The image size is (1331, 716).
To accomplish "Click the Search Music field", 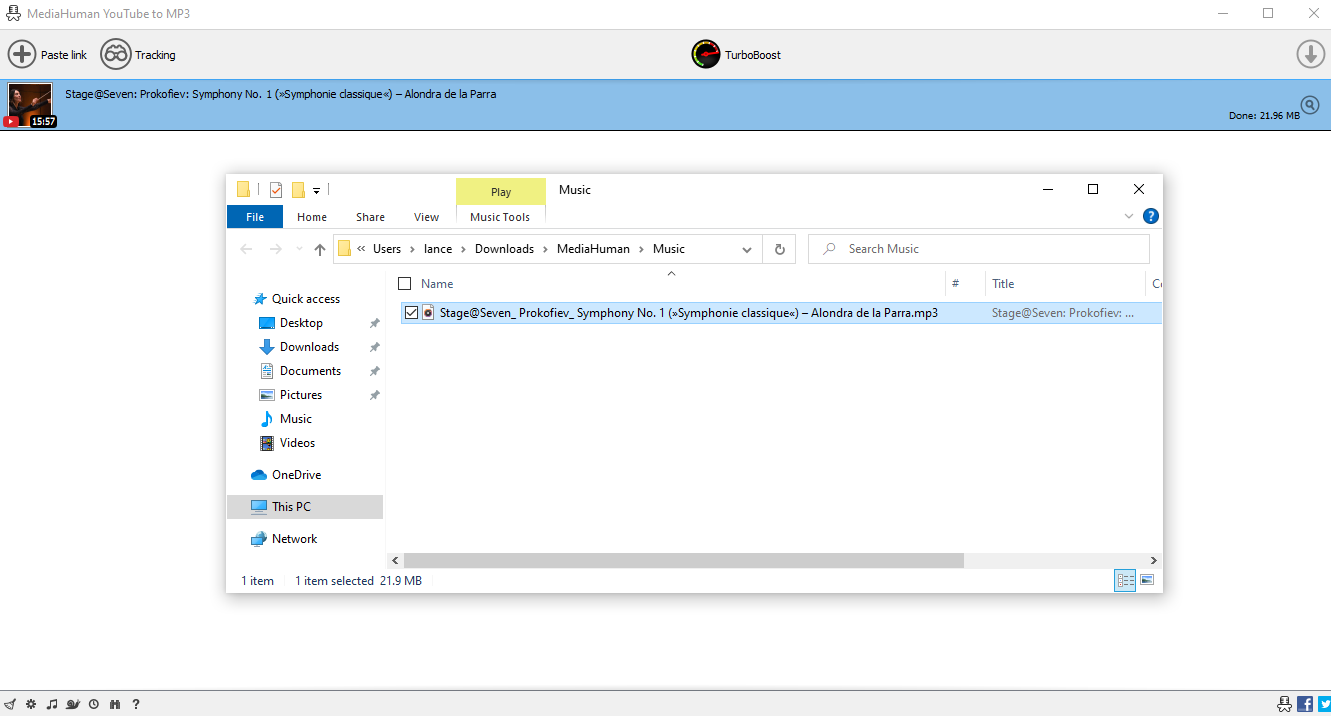I will [x=979, y=249].
